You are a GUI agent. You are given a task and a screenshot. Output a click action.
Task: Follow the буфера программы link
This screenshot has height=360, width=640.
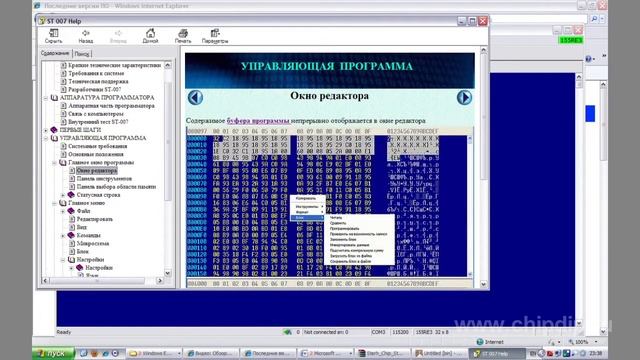pyautogui.click(x=258, y=121)
